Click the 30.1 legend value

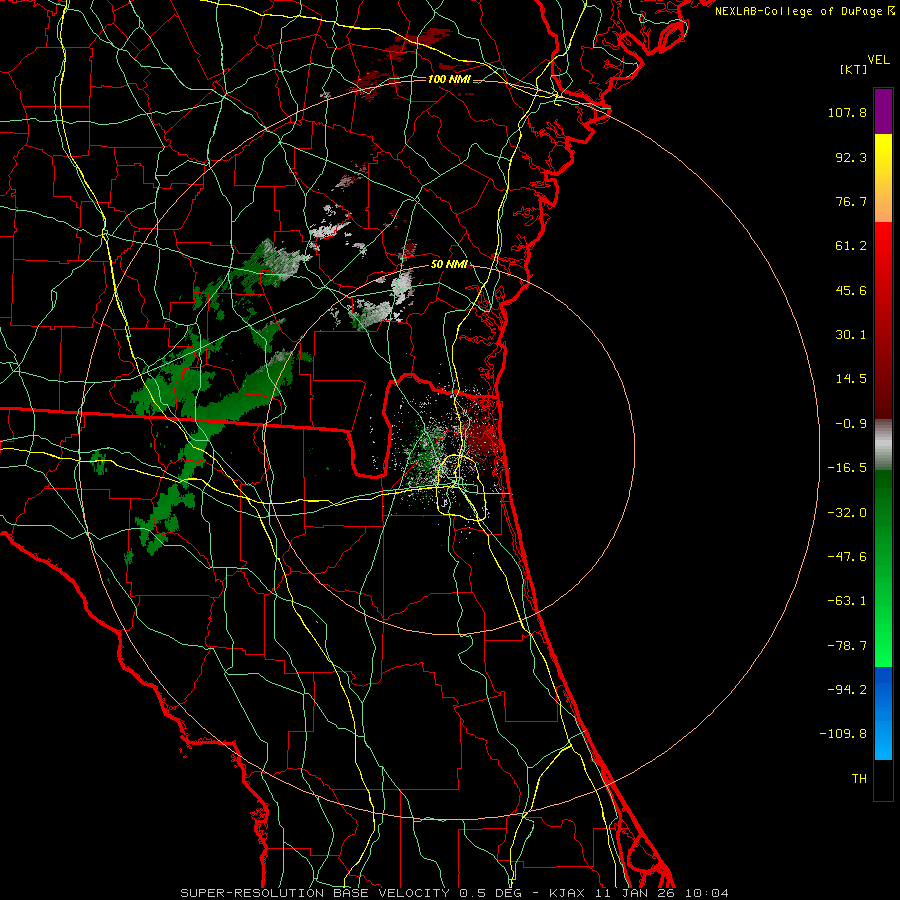[x=851, y=335]
